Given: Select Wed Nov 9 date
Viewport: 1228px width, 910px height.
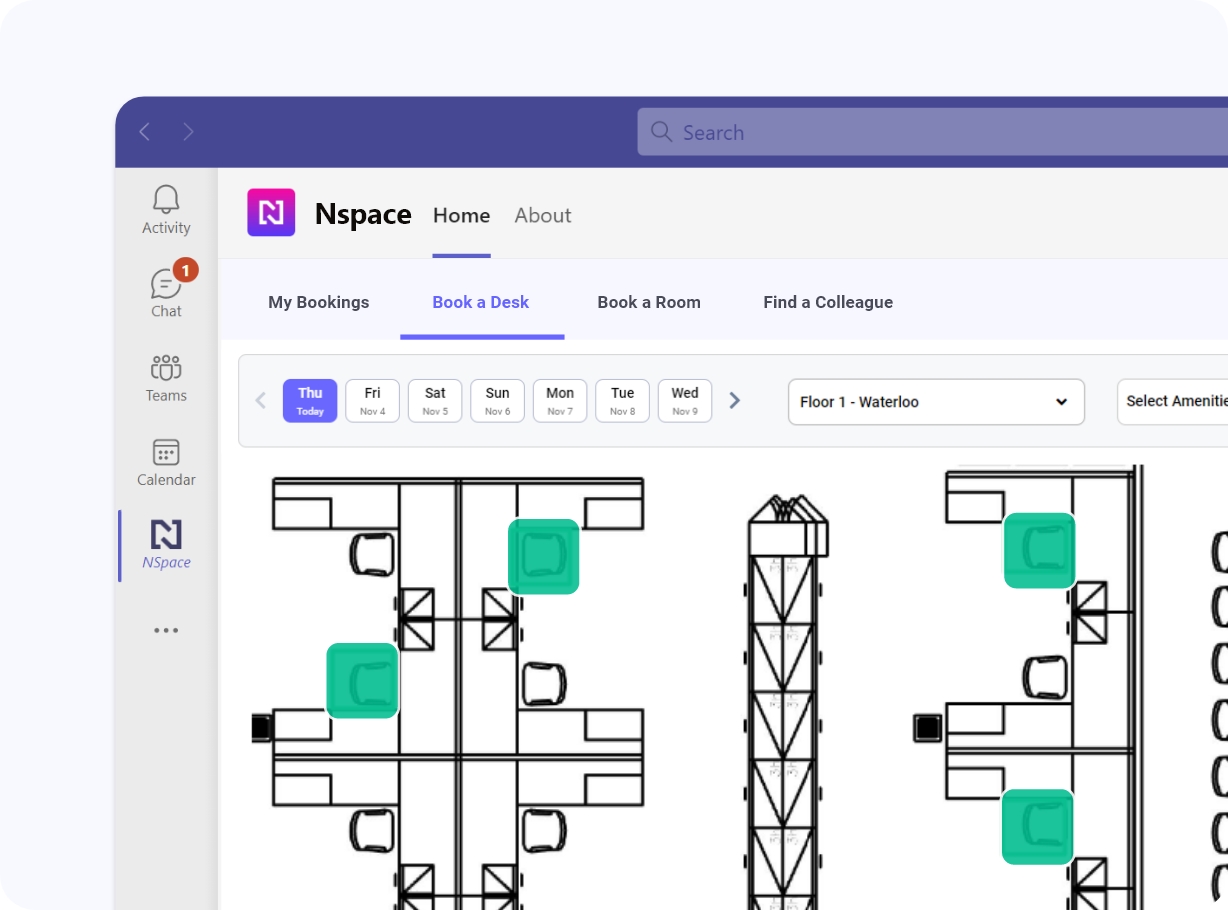Looking at the screenshot, I should click(685, 400).
